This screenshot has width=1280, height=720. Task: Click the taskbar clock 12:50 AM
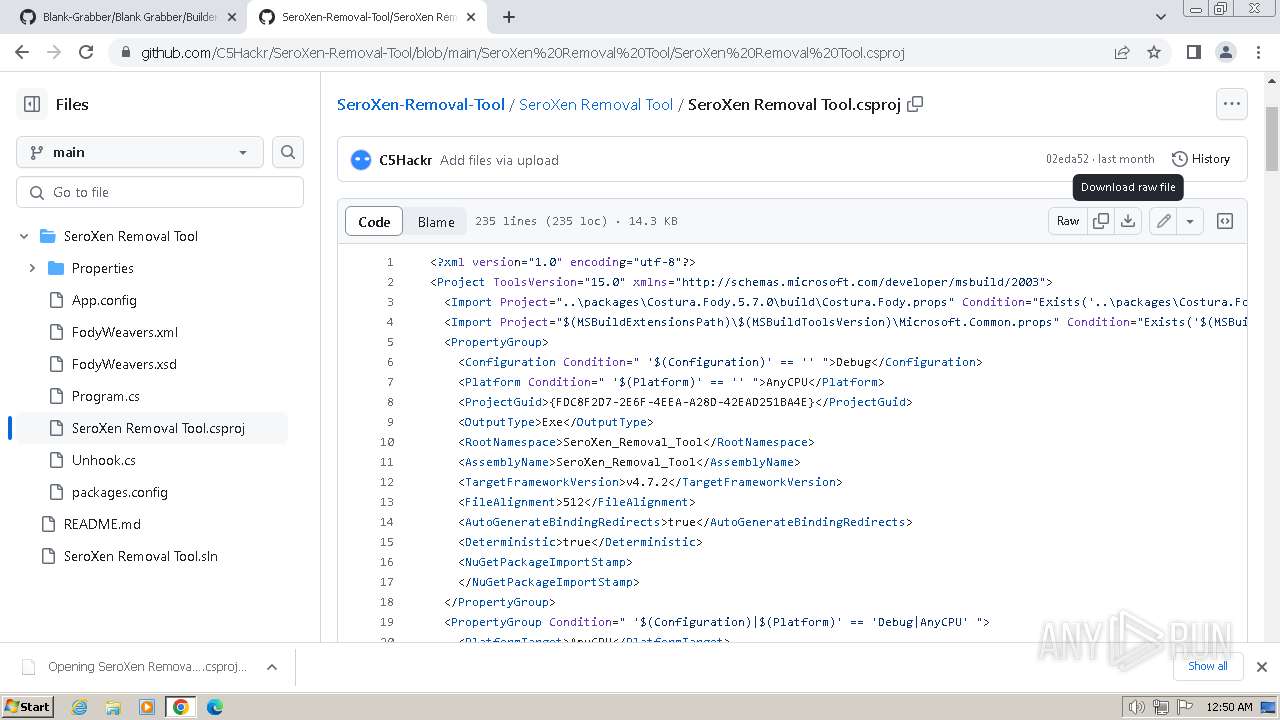click(1229, 707)
